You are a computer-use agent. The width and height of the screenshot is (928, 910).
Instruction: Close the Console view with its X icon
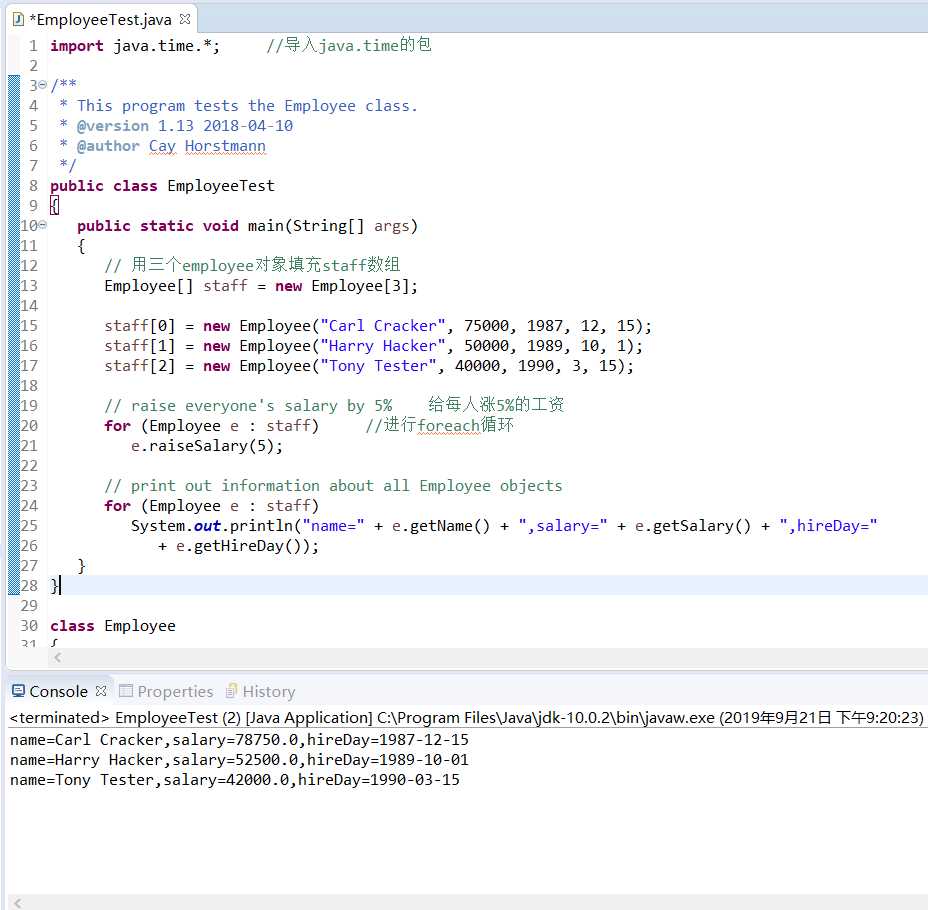point(101,690)
